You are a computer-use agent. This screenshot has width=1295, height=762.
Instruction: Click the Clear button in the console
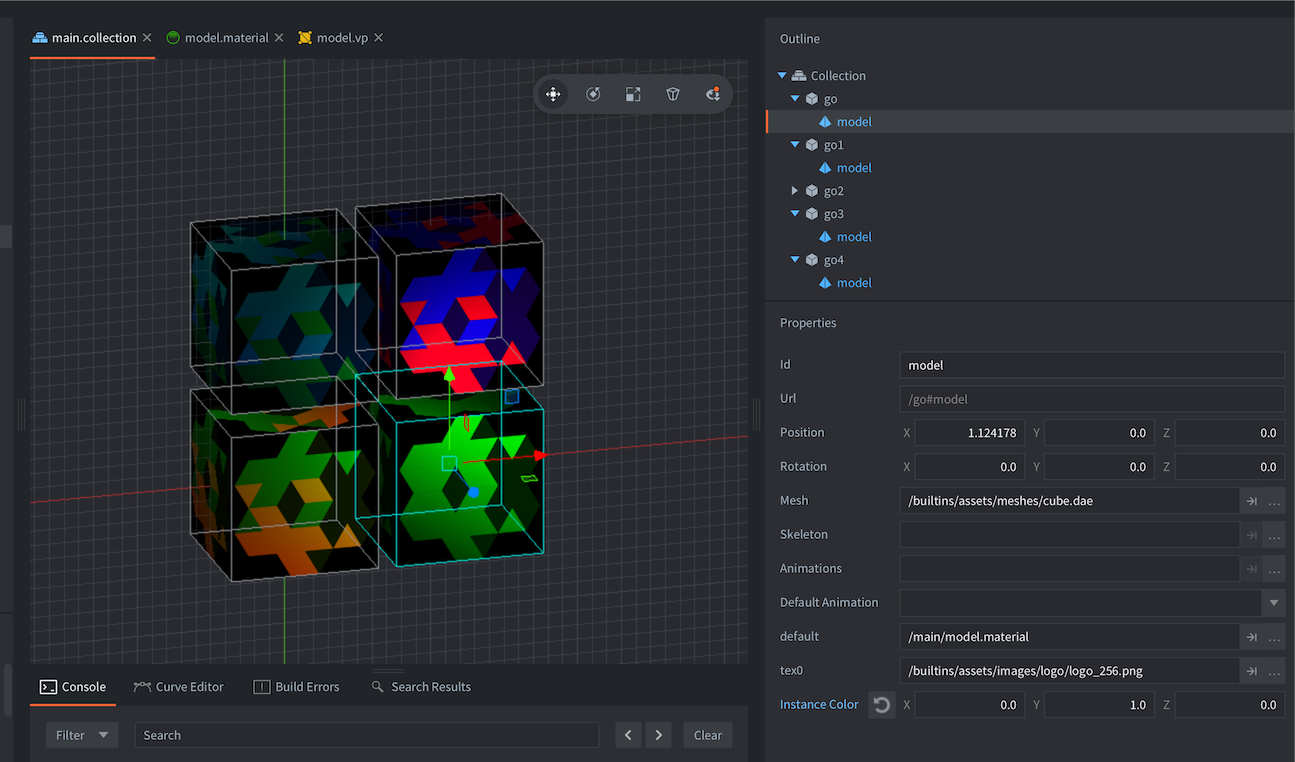707,735
